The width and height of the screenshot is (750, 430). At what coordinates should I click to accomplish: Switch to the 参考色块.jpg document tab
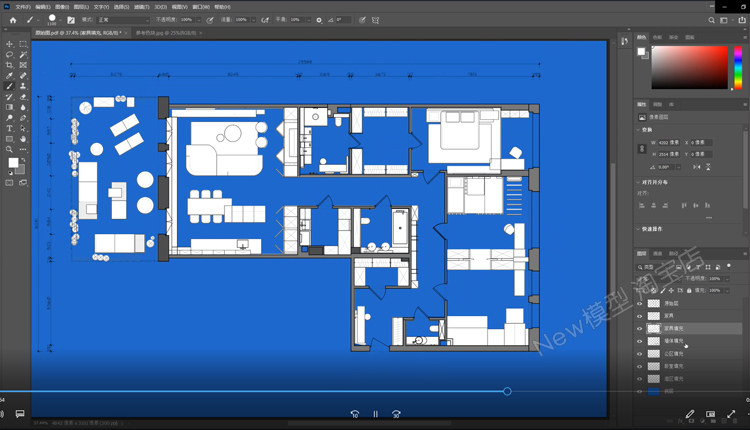(x=160, y=33)
